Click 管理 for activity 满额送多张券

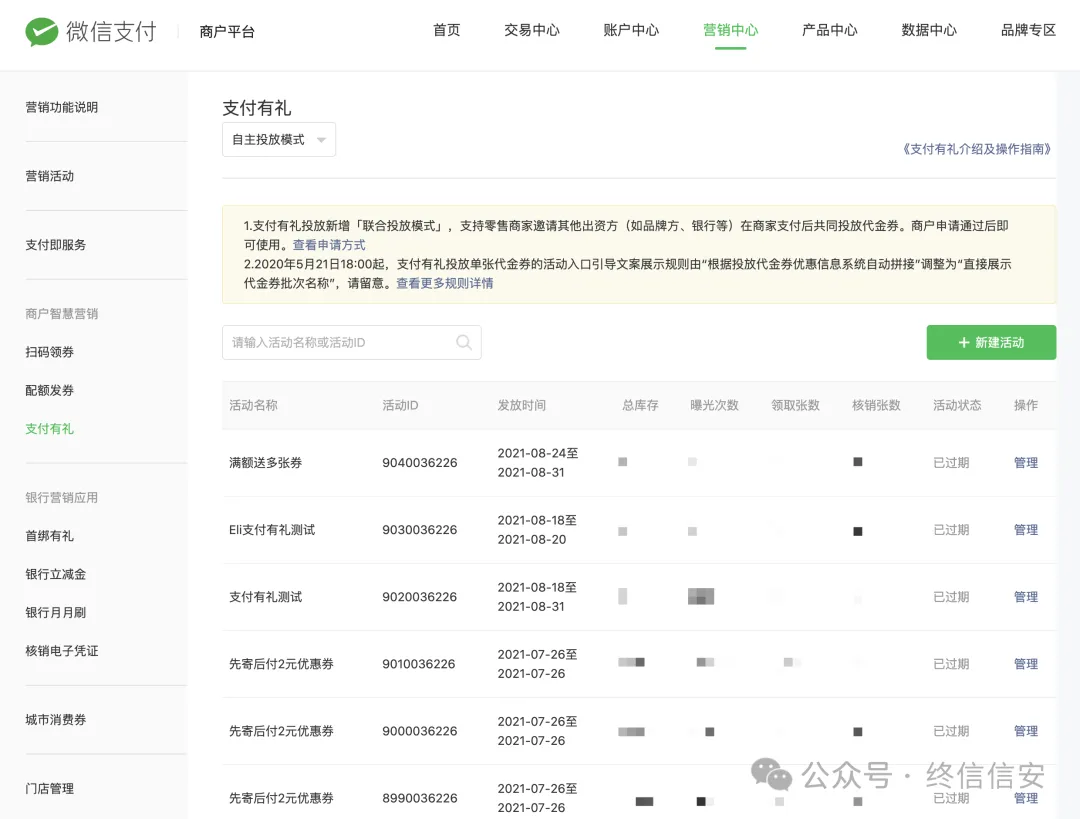[x=1026, y=462]
